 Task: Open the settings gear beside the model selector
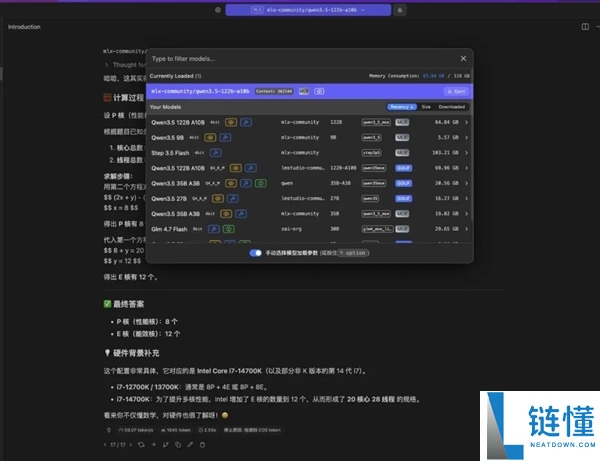(218, 10)
